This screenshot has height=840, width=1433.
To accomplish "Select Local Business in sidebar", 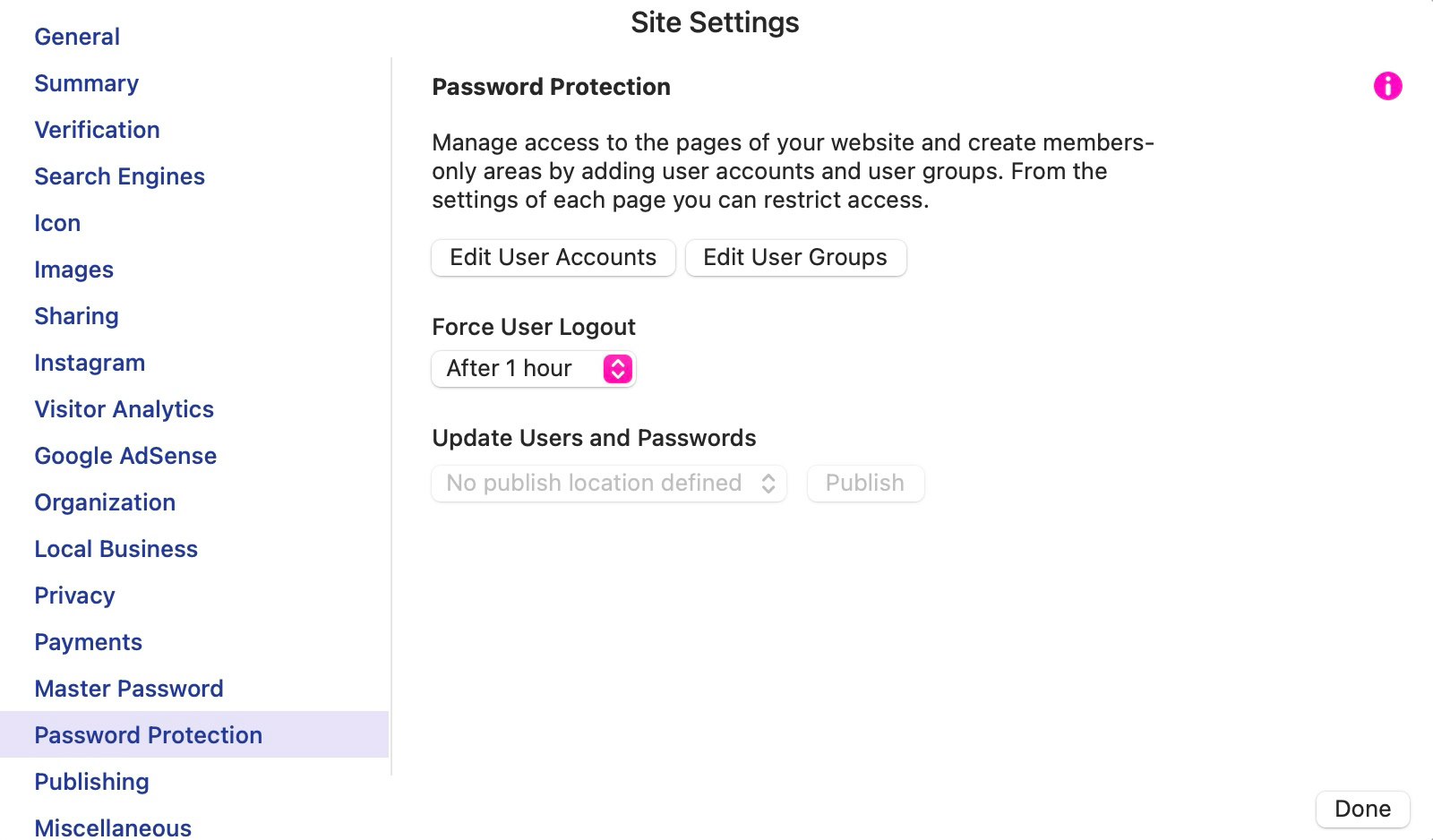I will click(116, 549).
